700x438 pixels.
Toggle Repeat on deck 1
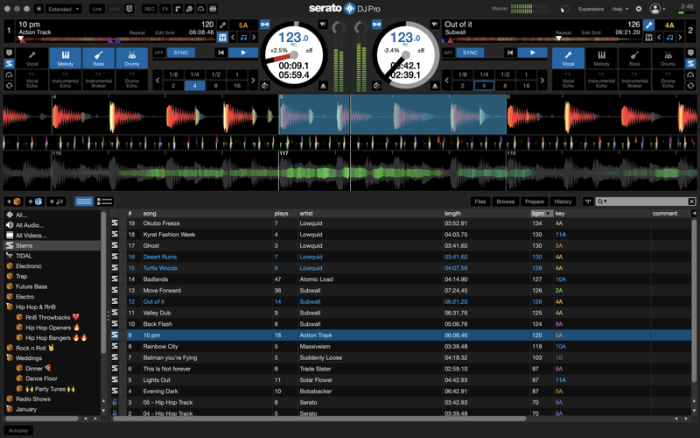tap(137, 33)
